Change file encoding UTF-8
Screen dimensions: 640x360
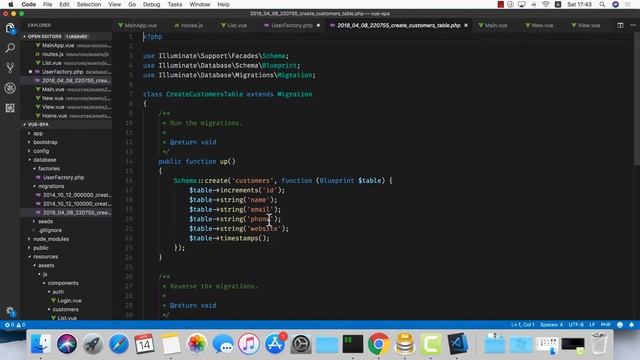tap(576, 325)
